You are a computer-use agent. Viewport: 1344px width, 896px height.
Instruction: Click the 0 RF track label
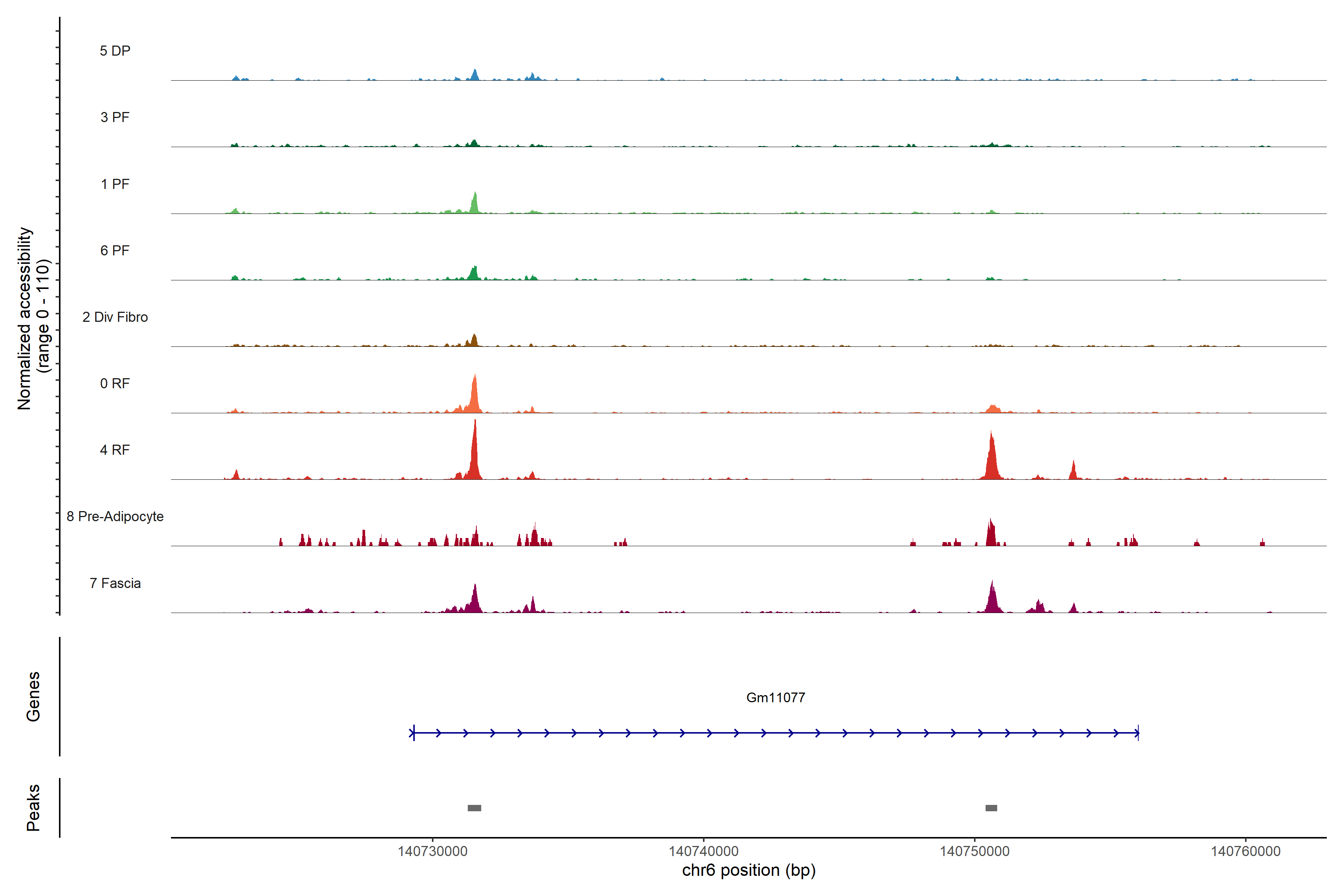[115, 383]
